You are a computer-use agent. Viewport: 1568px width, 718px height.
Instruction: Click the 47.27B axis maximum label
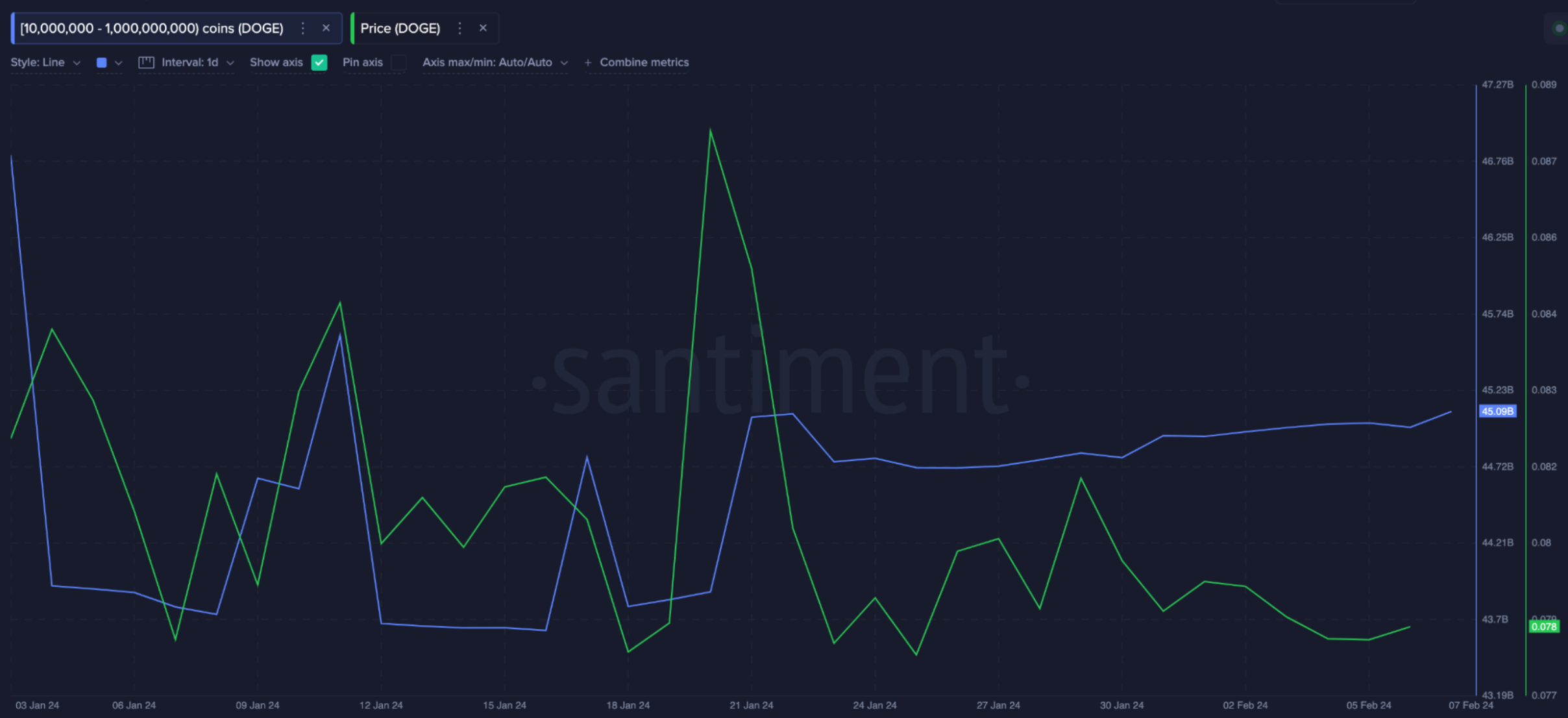pyautogui.click(x=1497, y=84)
